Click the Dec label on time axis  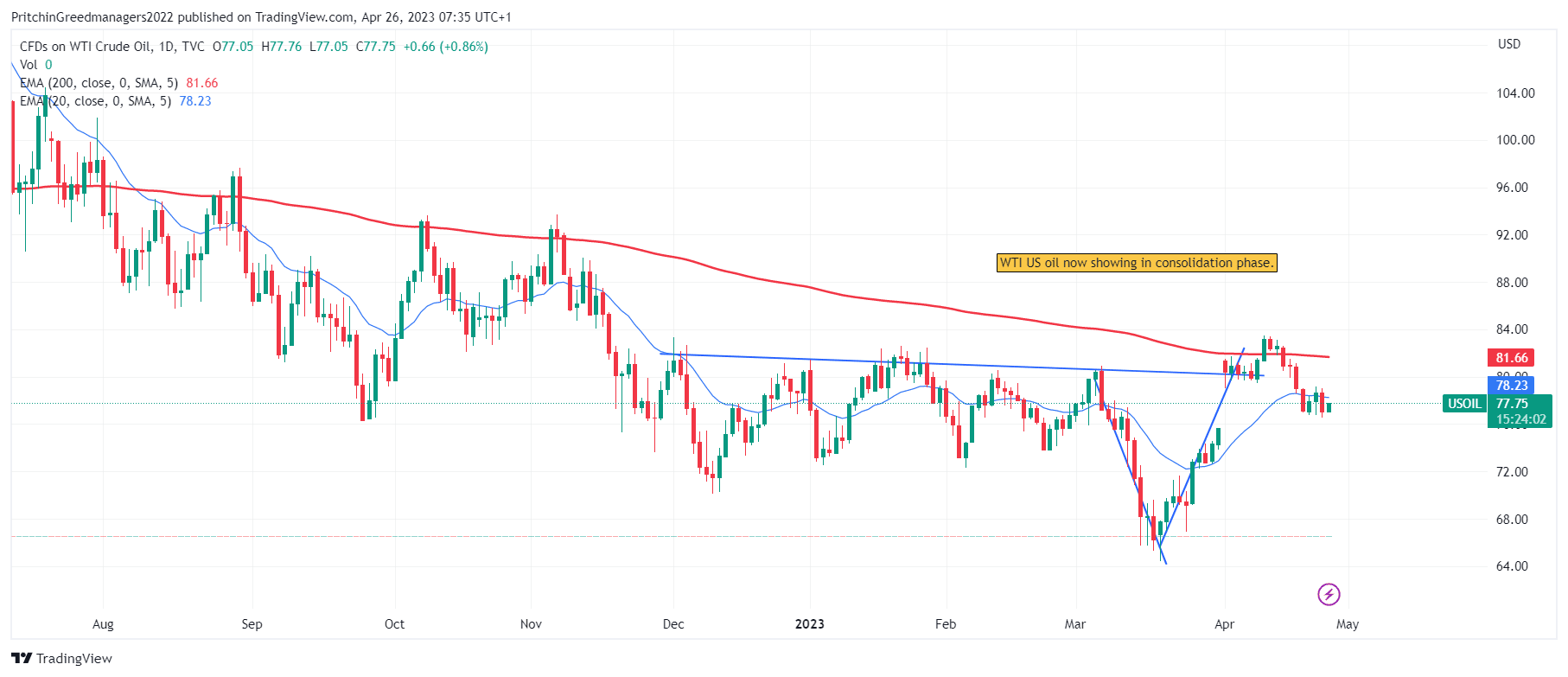673,624
